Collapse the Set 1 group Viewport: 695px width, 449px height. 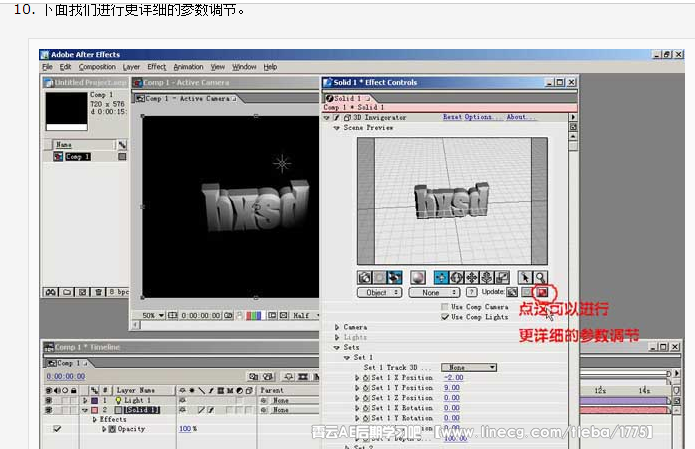(347, 358)
